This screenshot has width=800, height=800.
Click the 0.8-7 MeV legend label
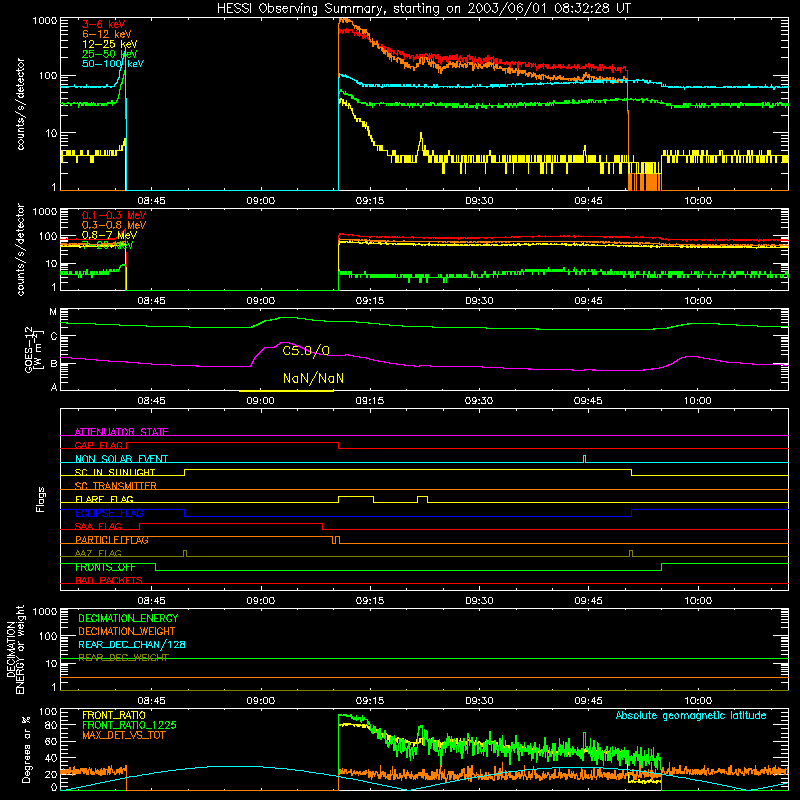tap(109, 235)
